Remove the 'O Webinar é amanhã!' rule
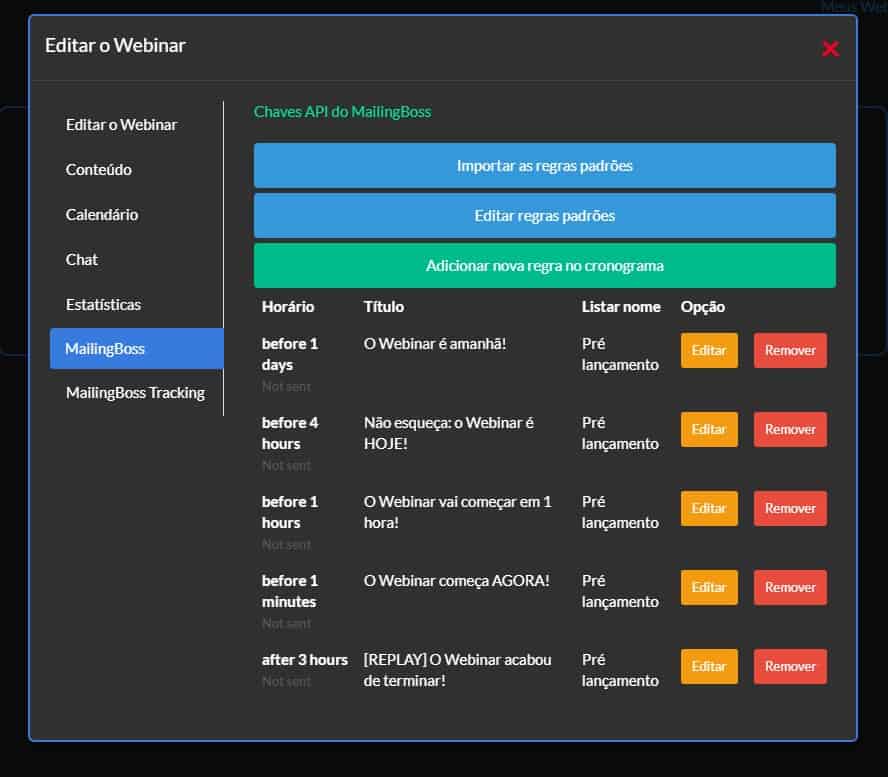This screenshot has height=777, width=888. pyautogui.click(x=790, y=351)
